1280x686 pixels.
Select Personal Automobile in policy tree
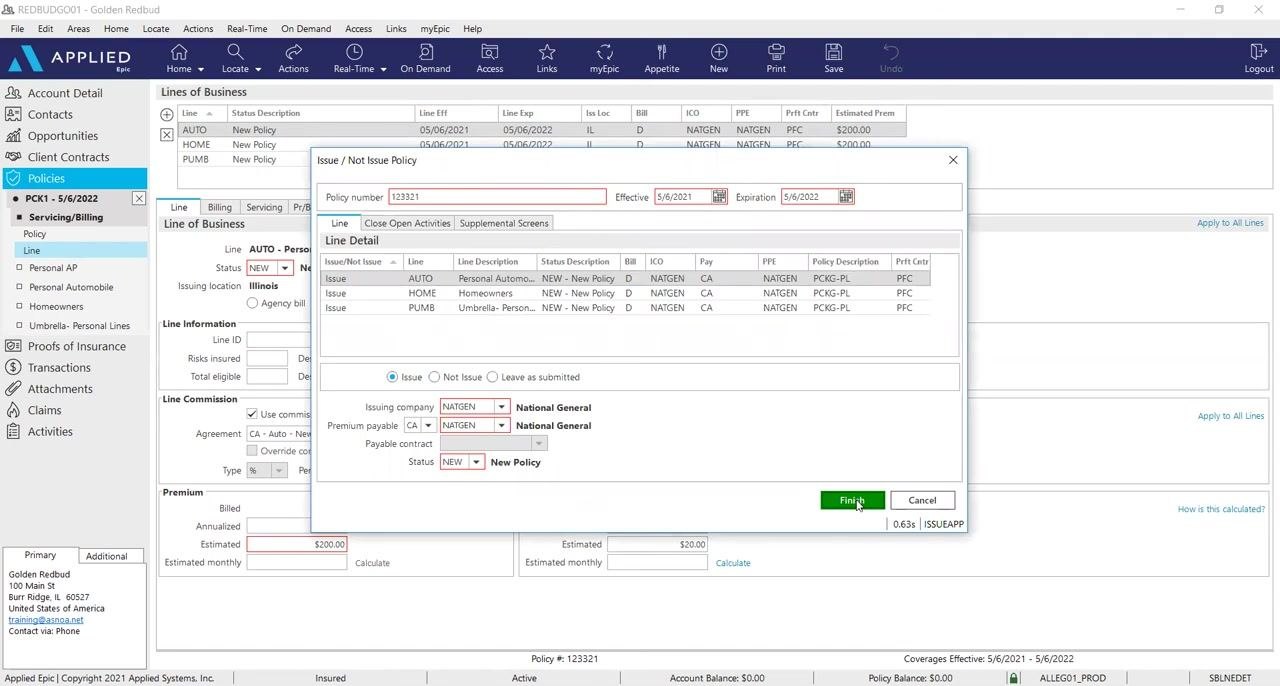tap(71, 287)
